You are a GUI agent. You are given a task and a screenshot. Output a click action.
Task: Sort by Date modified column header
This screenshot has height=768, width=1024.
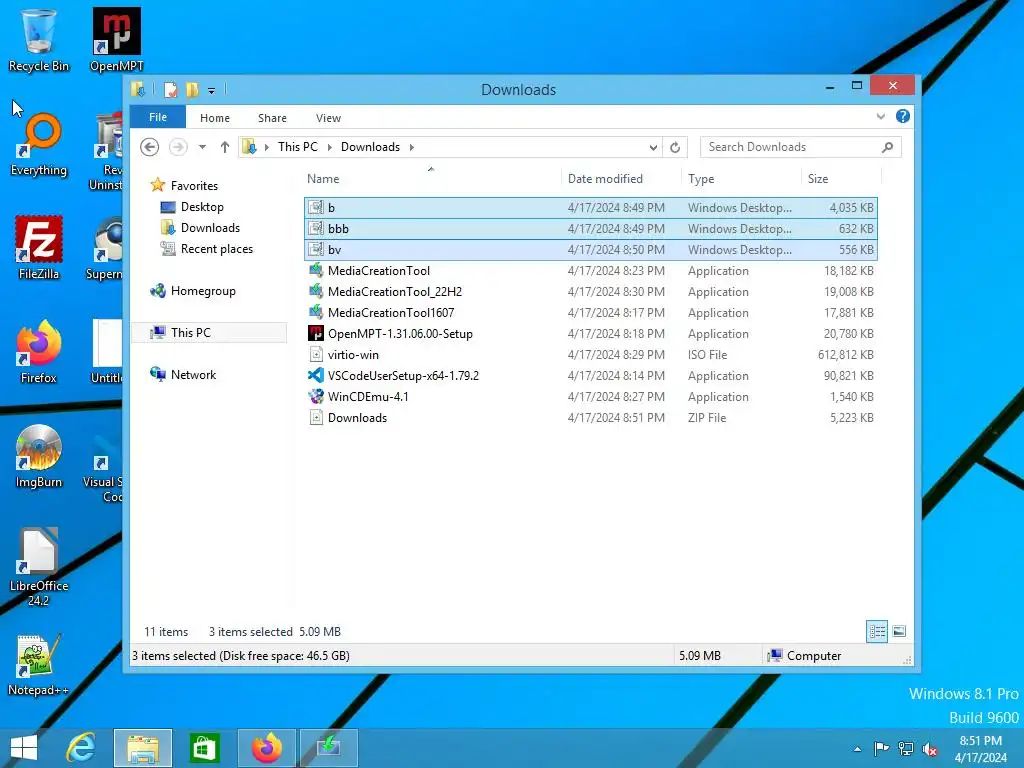click(605, 179)
